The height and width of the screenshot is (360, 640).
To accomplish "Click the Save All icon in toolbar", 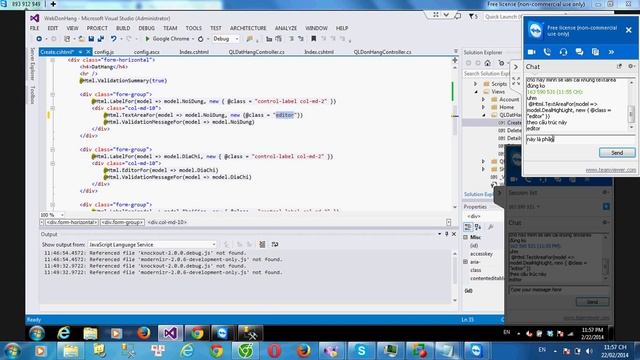I will coord(101,39).
